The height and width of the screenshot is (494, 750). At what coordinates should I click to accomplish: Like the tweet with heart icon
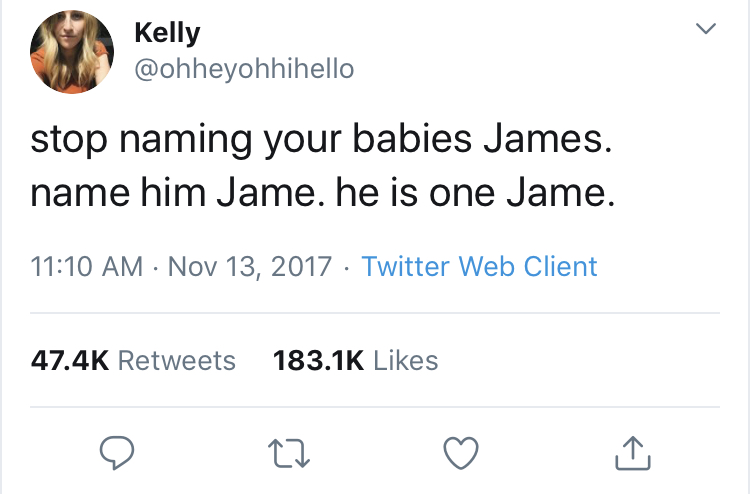click(x=460, y=454)
